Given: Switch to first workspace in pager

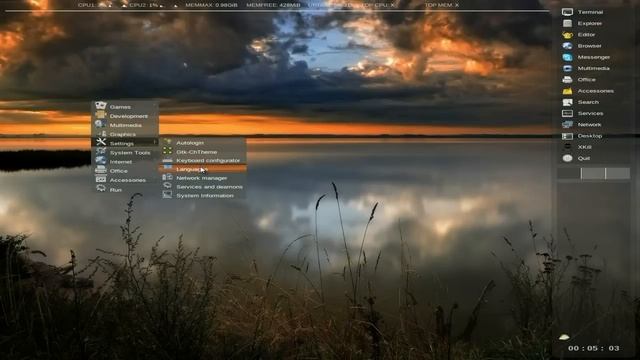Looking at the screenshot, I should pyautogui.click(x=569, y=173).
